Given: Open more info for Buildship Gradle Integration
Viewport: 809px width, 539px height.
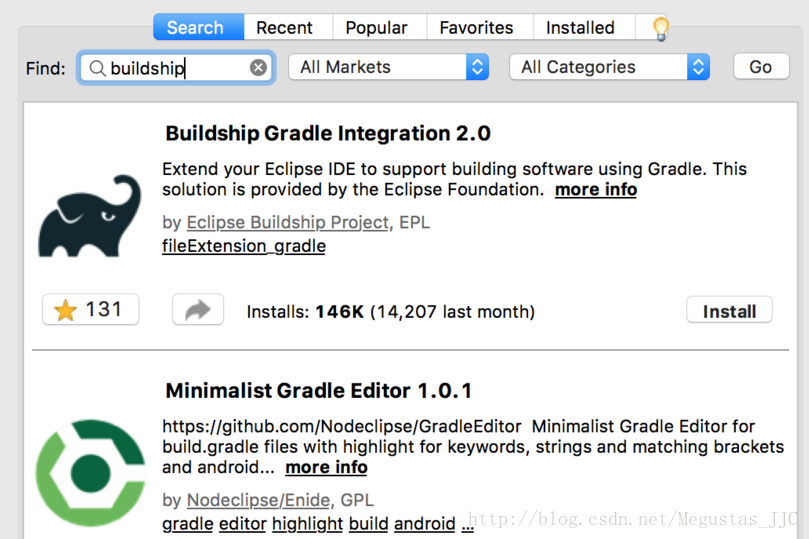Looking at the screenshot, I should (x=596, y=190).
